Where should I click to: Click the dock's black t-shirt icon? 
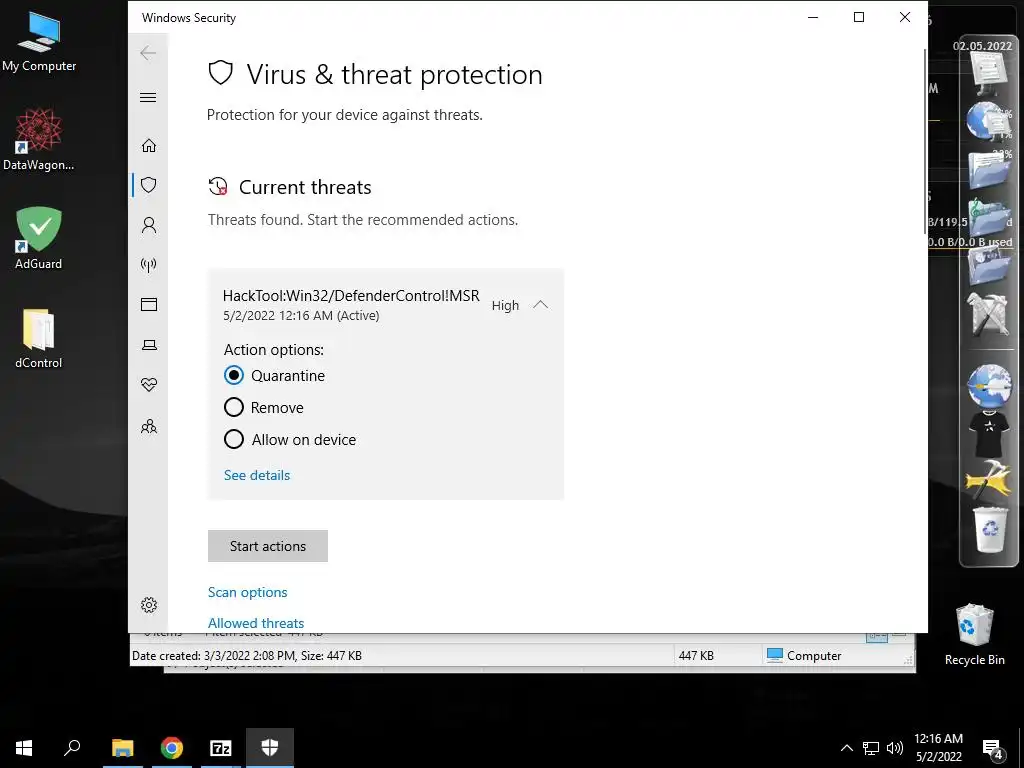pyautogui.click(x=989, y=434)
